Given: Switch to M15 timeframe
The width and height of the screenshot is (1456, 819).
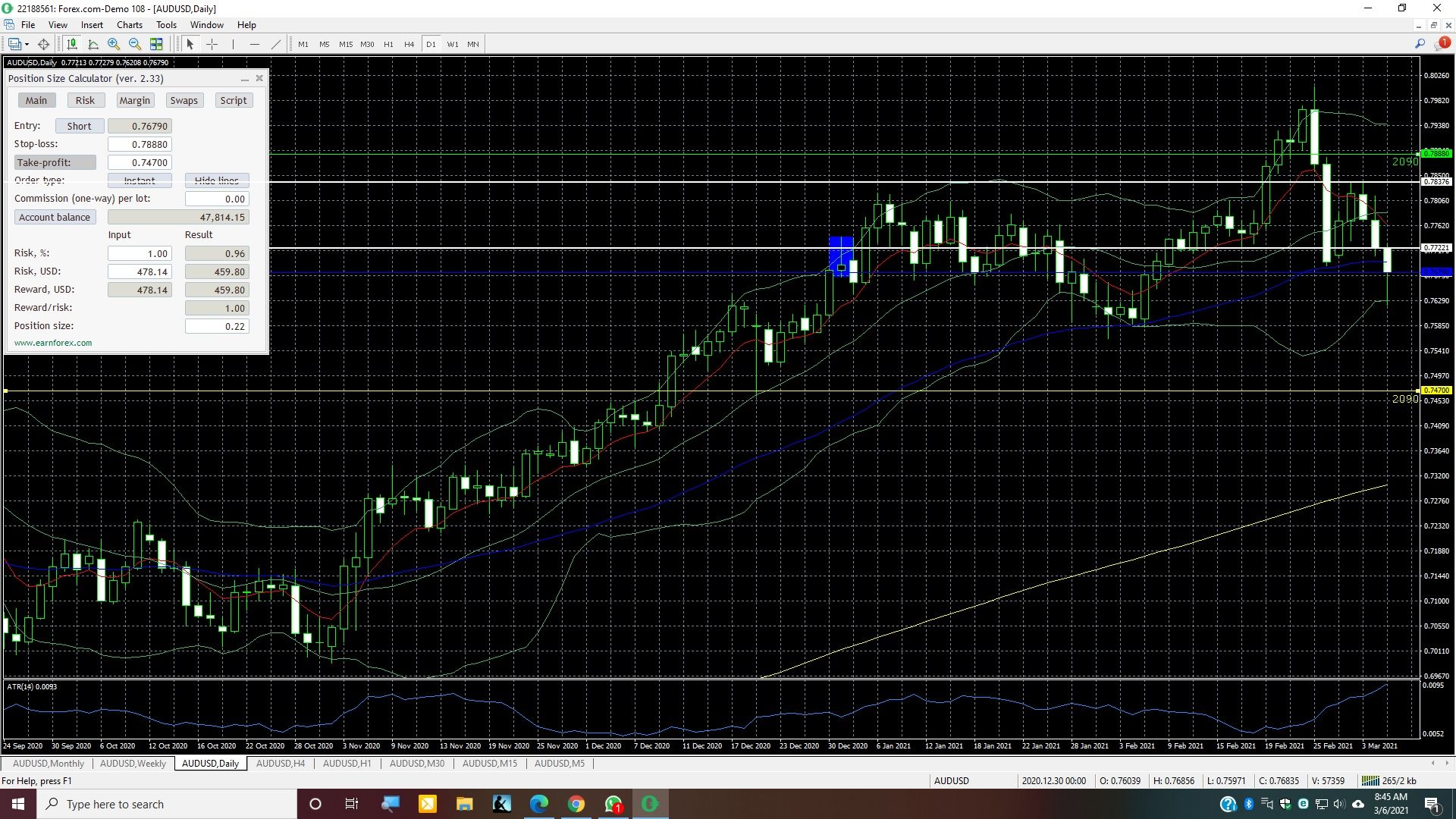Looking at the screenshot, I should (346, 44).
